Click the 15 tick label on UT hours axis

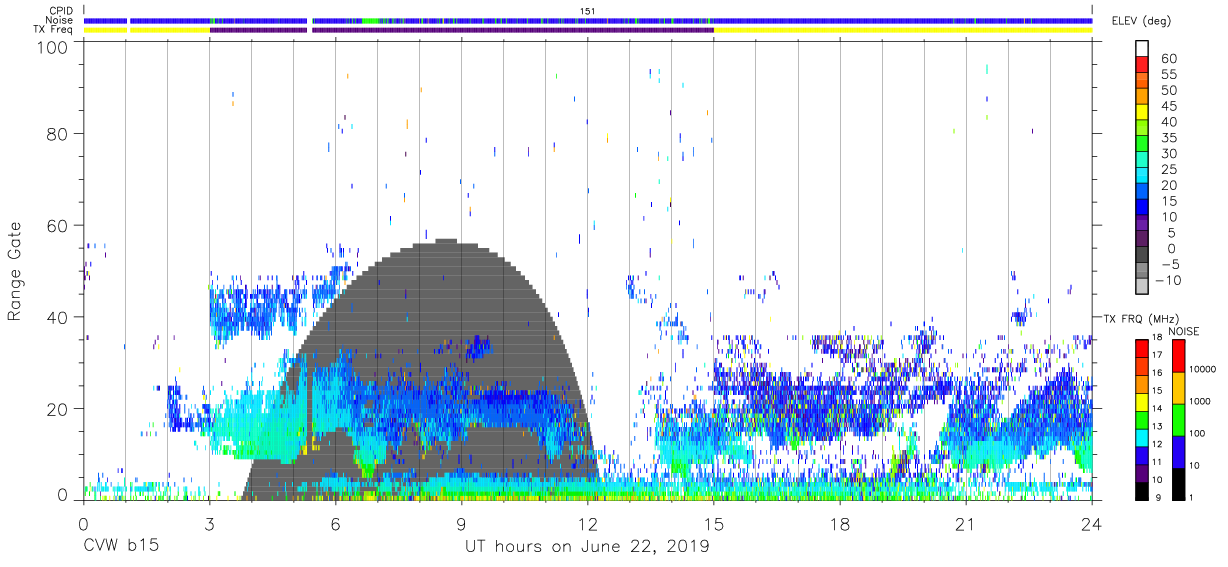(x=713, y=524)
